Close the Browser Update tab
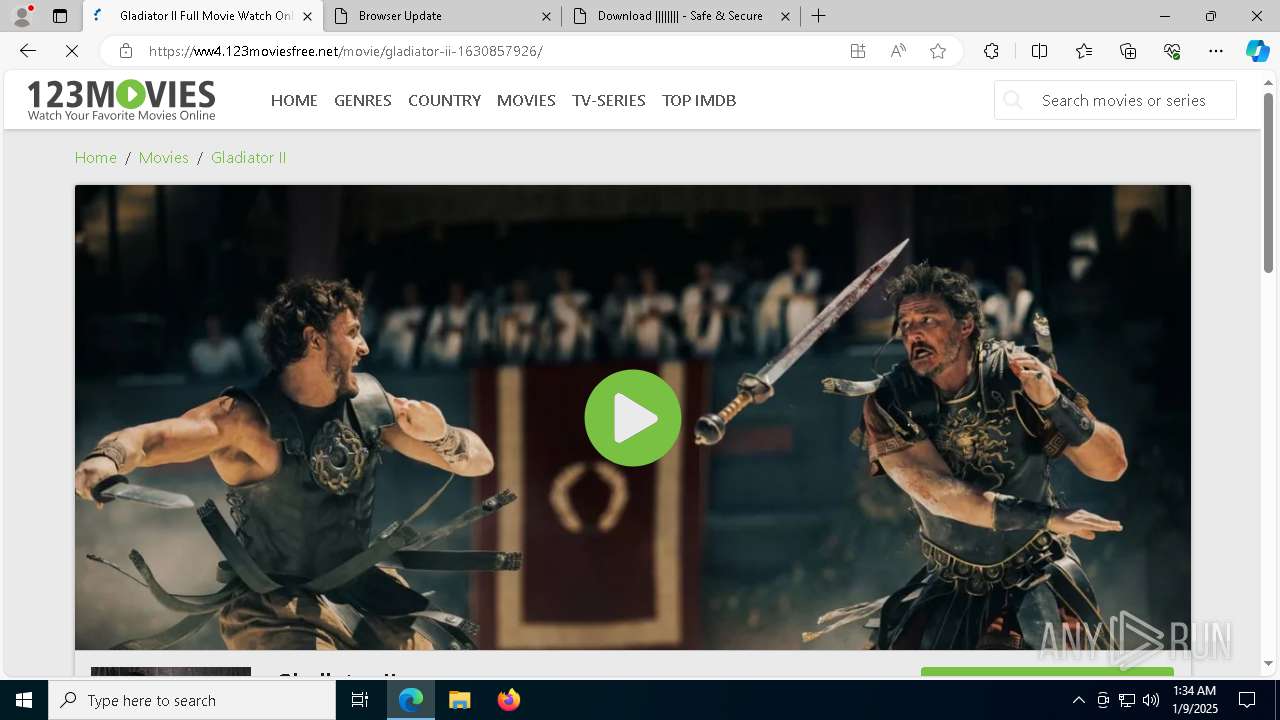This screenshot has height=720, width=1280. (x=546, y=16)
